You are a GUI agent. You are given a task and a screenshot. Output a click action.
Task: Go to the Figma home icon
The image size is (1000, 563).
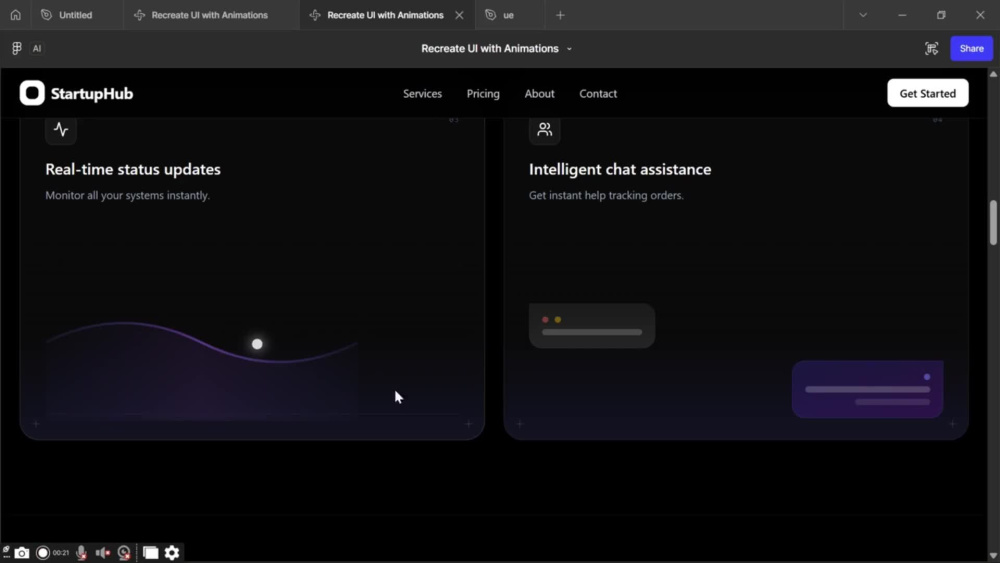15,15
